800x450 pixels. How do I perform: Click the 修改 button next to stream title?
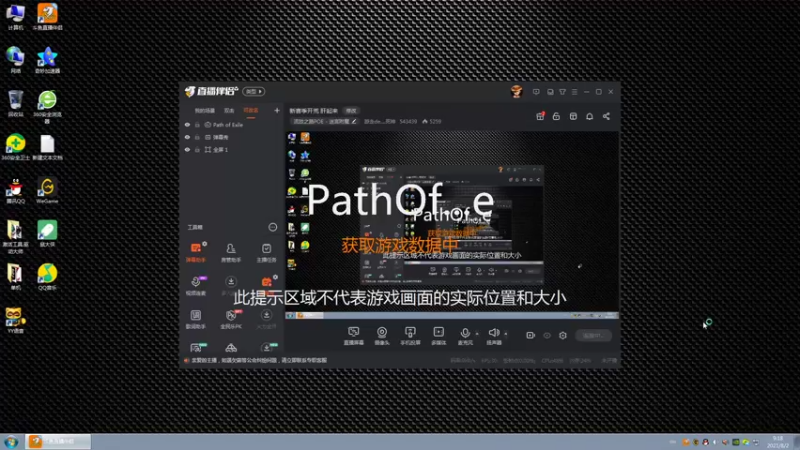351,111
